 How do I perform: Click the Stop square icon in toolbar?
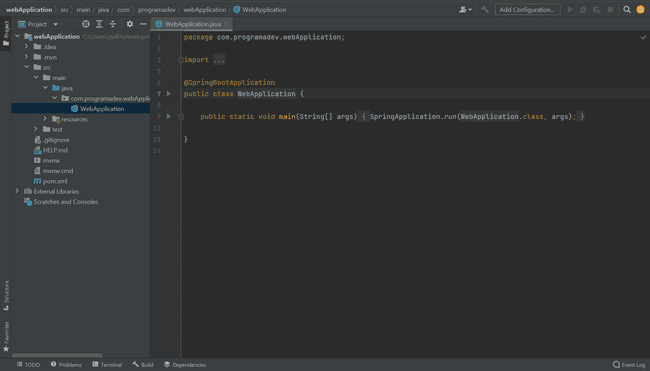(x=610, y=9)
